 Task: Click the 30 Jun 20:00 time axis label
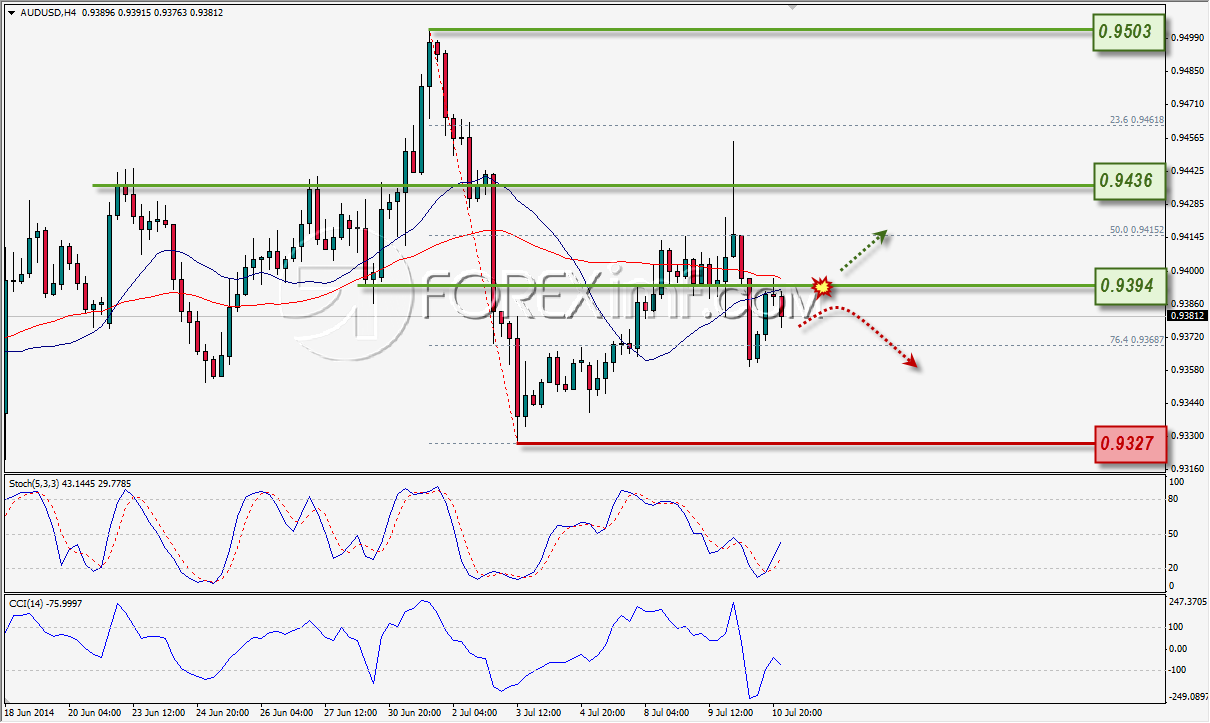414,713
